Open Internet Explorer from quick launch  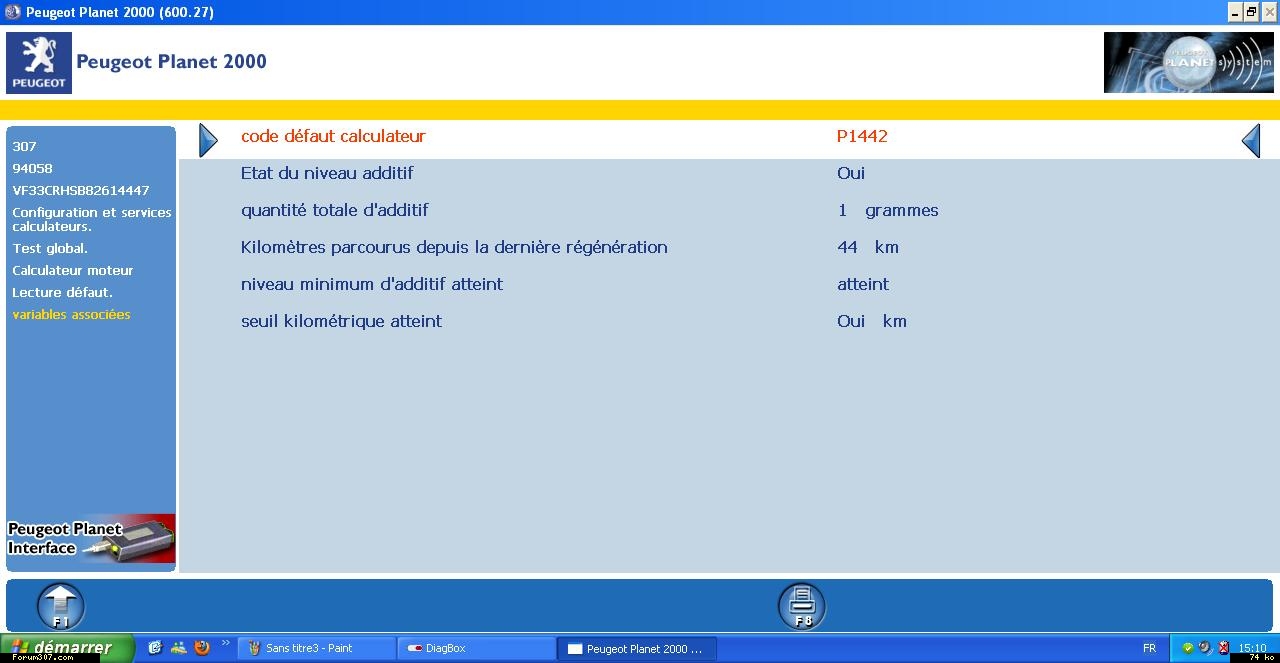coord(155,648)
